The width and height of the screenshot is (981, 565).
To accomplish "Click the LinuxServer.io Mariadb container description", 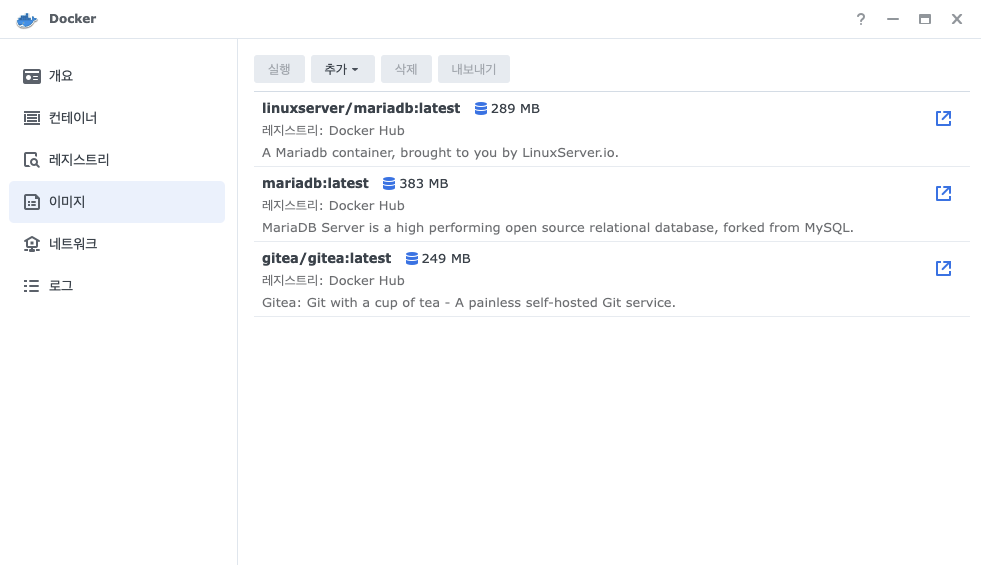I will click(x=440, y=153).
